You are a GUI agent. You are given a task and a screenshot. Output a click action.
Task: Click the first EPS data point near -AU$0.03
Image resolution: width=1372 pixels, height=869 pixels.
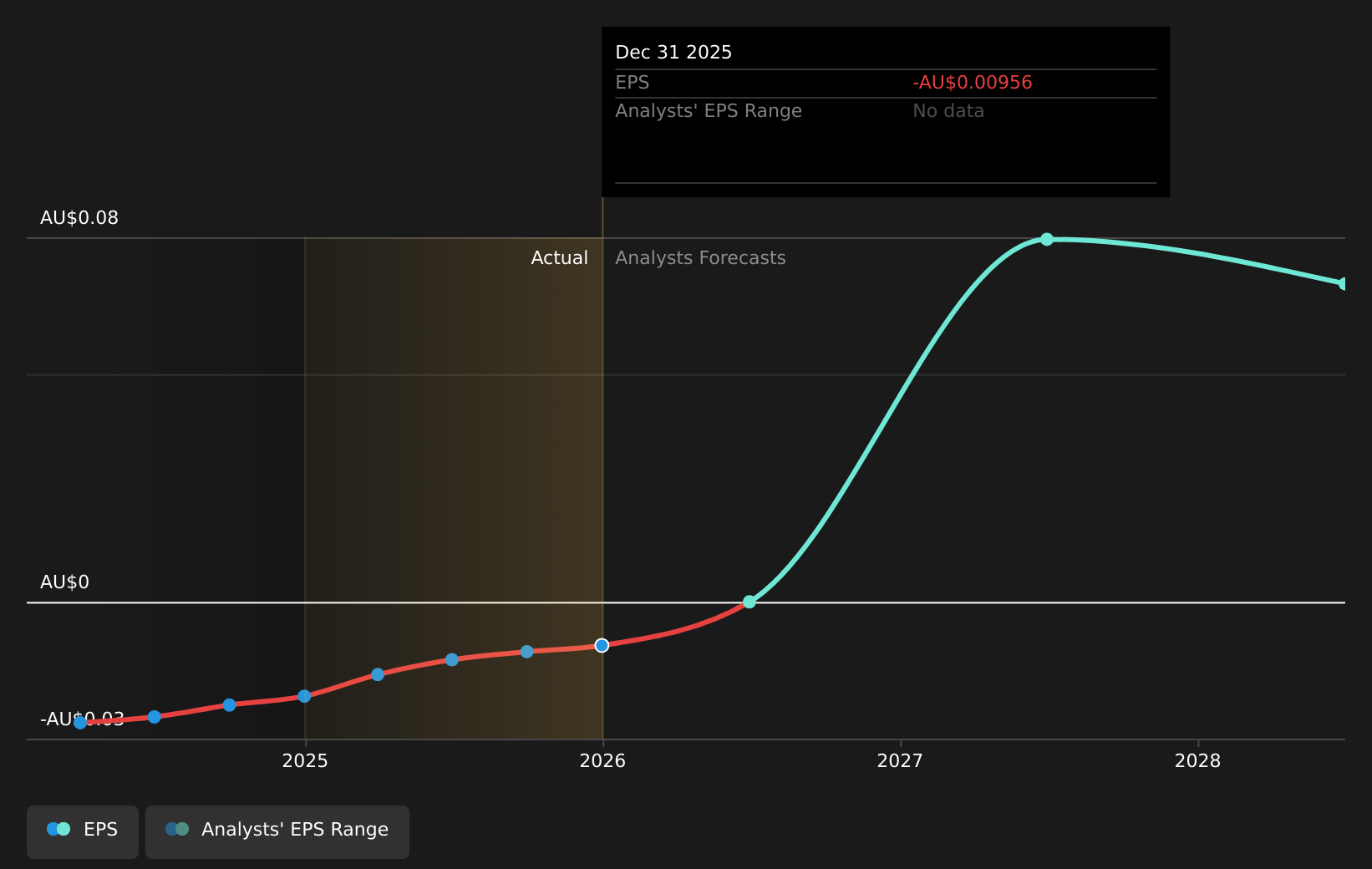[x=80, y=723]
